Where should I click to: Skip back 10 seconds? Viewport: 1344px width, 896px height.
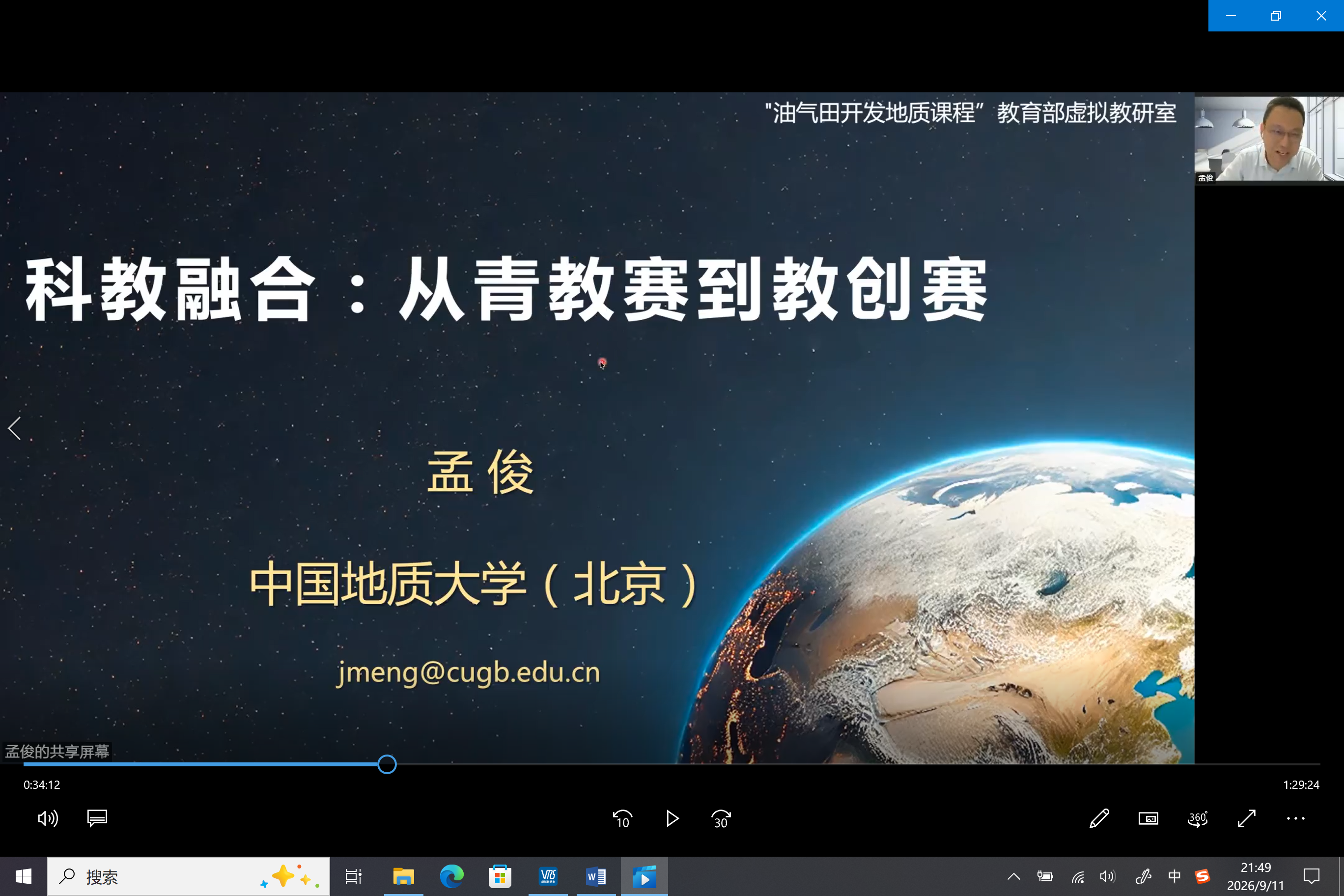click(622, 819)
